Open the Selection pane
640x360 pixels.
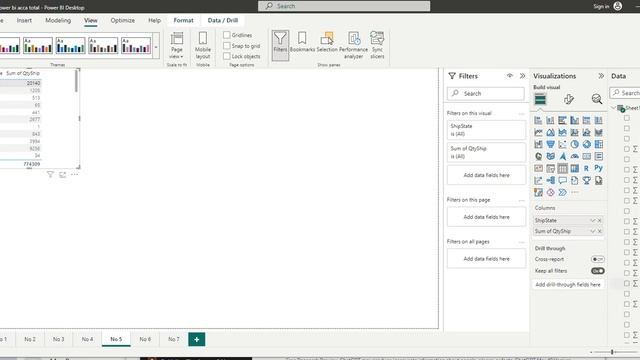click(x=327, y=42)
